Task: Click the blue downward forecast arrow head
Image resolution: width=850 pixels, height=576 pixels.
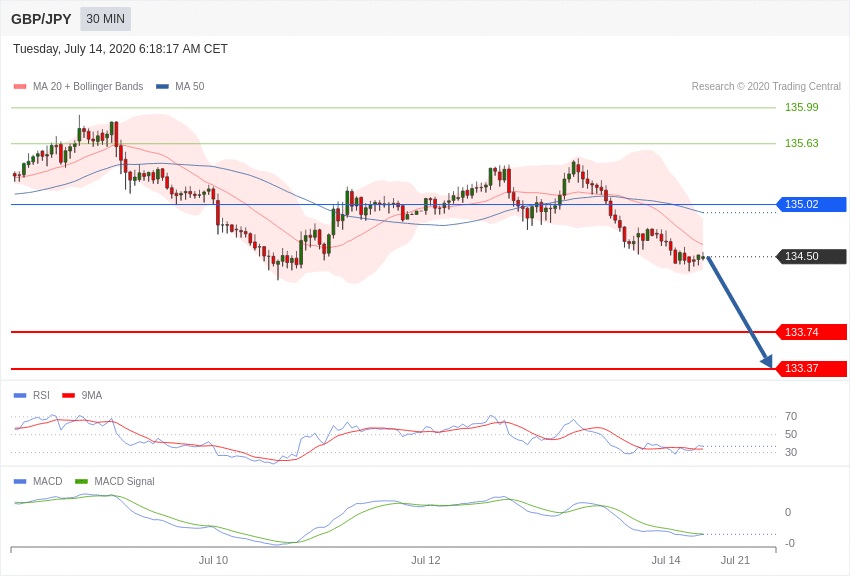Action: (767, 361)
